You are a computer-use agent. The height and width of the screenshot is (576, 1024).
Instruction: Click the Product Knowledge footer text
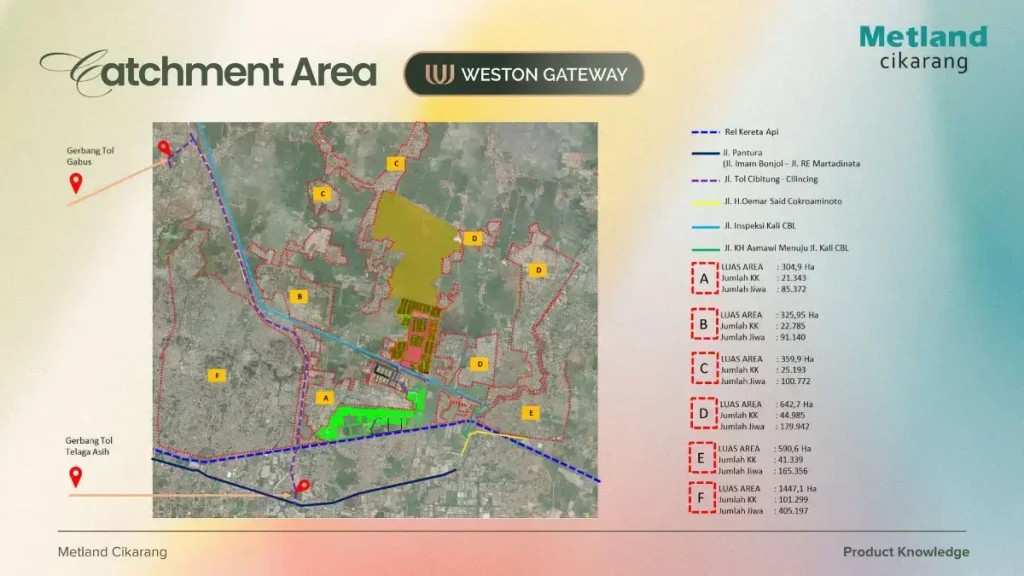(x=905, y=552)
